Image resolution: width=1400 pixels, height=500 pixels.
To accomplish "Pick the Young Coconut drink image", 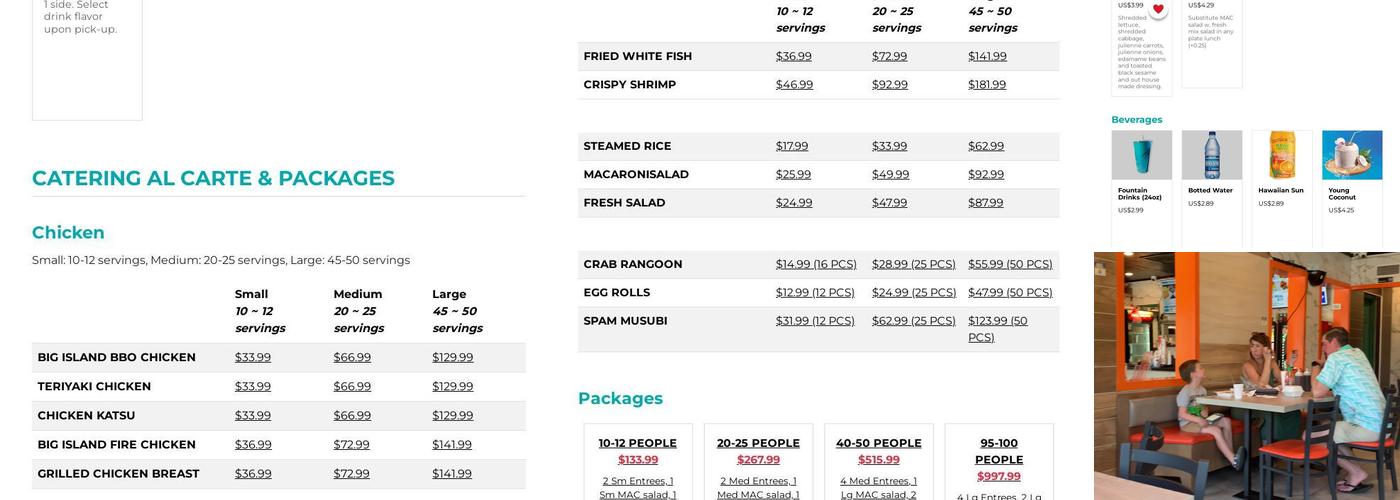I will [1352, 155].
